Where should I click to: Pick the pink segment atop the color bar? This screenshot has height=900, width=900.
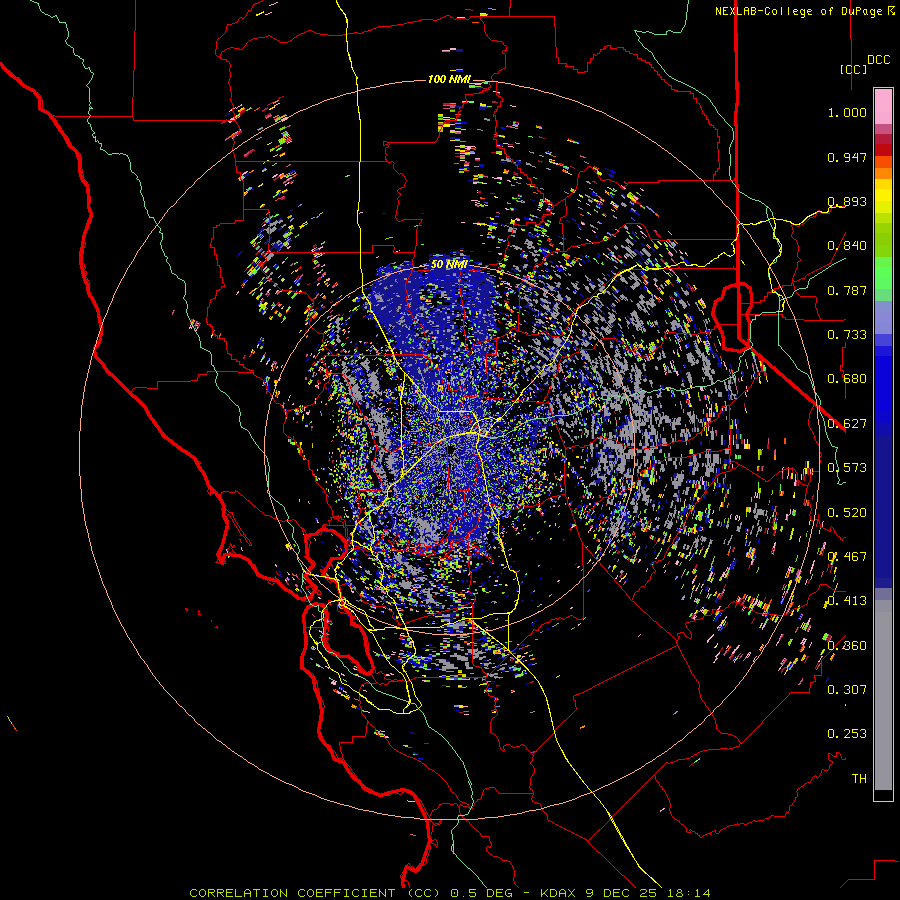pos(883,106)
